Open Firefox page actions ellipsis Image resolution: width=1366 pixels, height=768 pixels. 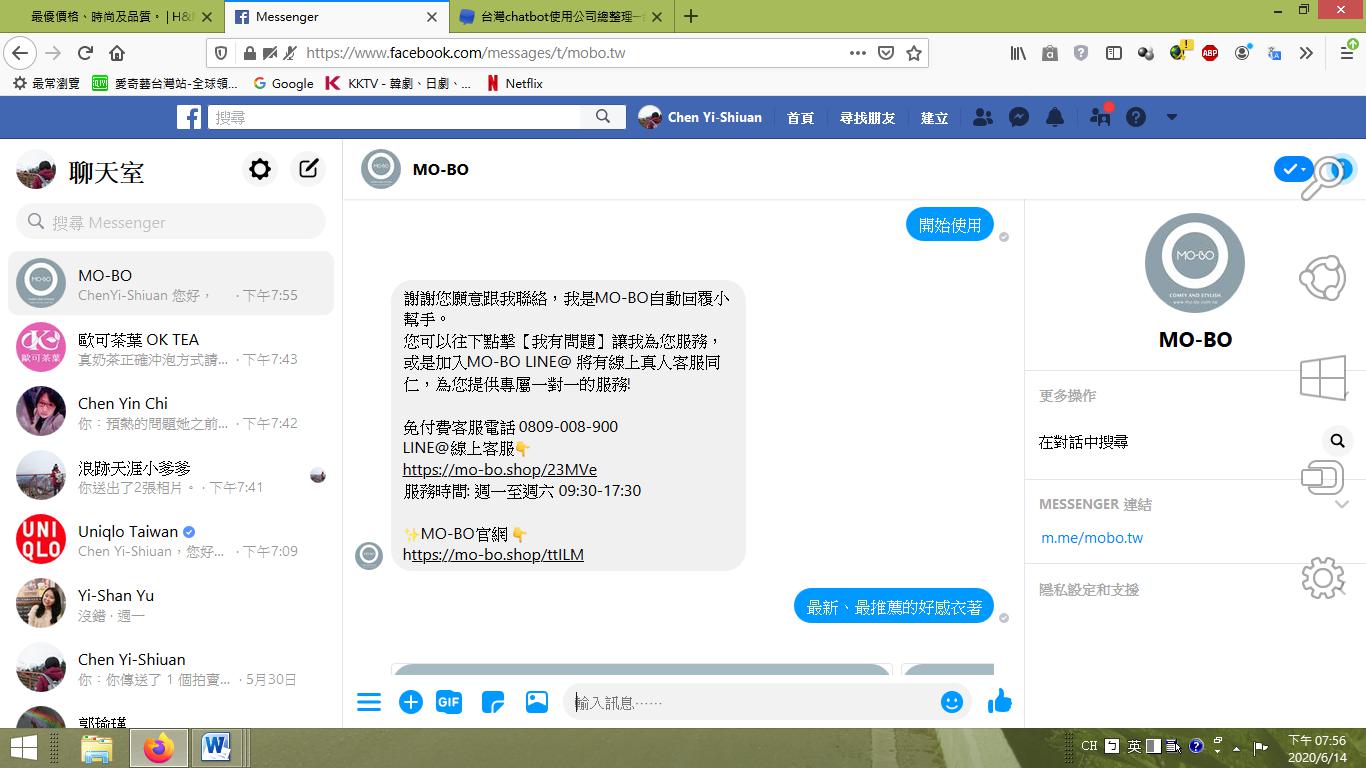click(x=857, y=53)
